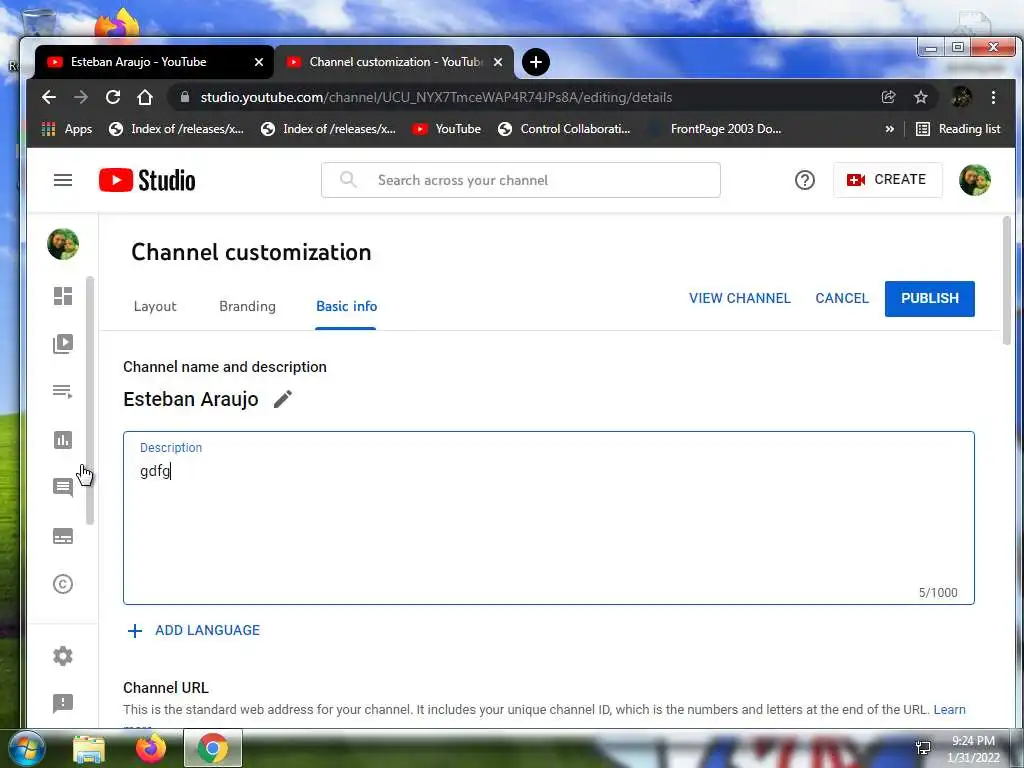Open the first Index of /releases bookmark

[x=176, y=129]
